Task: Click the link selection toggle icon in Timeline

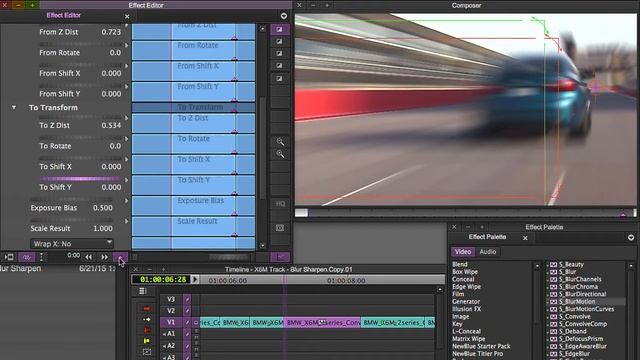Action: click(x=147, y=351)
